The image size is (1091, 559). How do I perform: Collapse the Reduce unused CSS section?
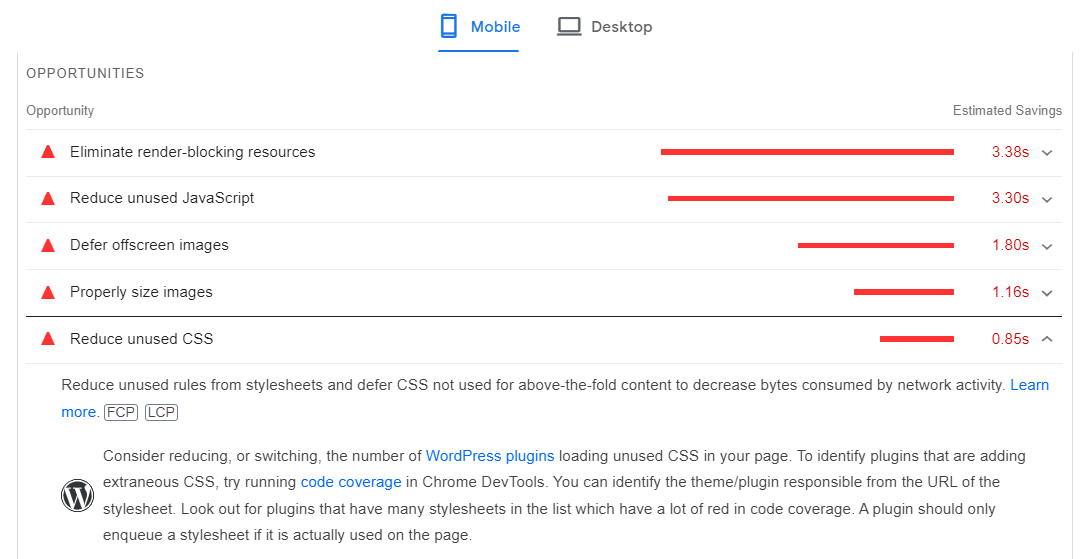1047,339
